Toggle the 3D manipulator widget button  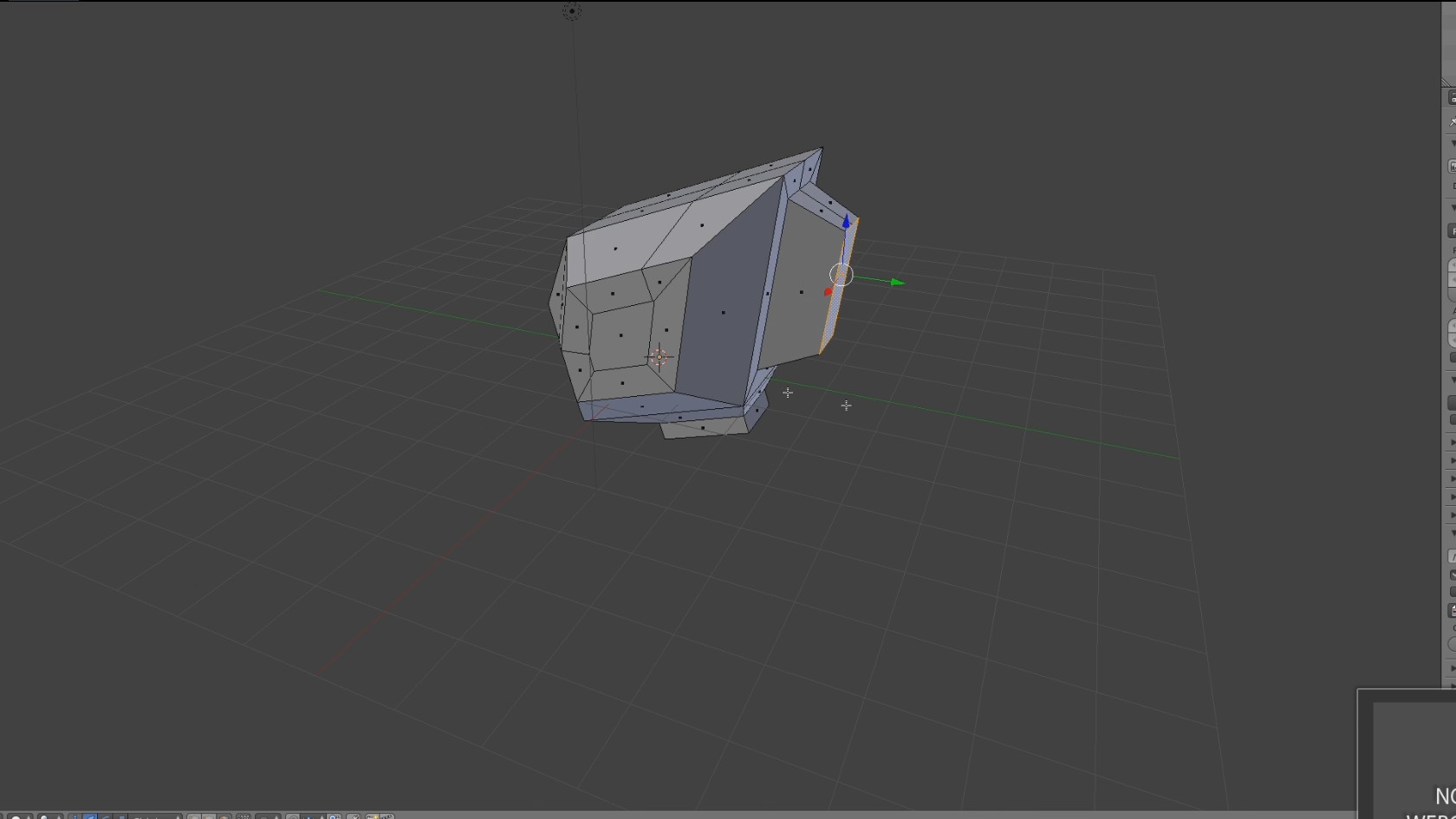(75, 815)
